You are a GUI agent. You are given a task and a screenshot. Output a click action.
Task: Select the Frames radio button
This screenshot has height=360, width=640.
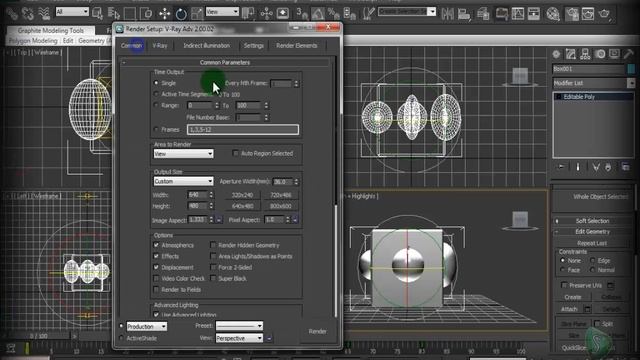tap(156, 129)
